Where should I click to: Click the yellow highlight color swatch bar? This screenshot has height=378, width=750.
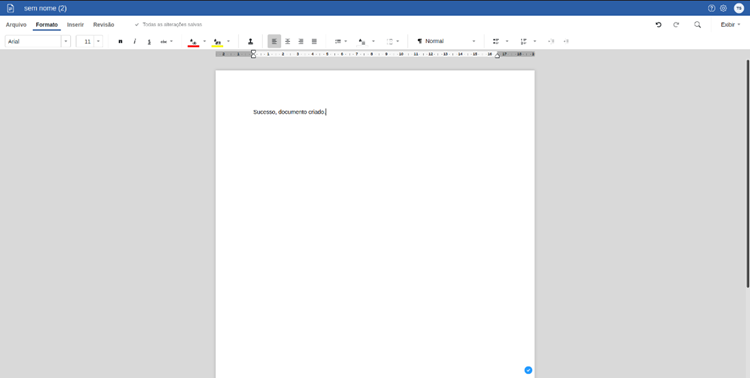click(217, 46)
